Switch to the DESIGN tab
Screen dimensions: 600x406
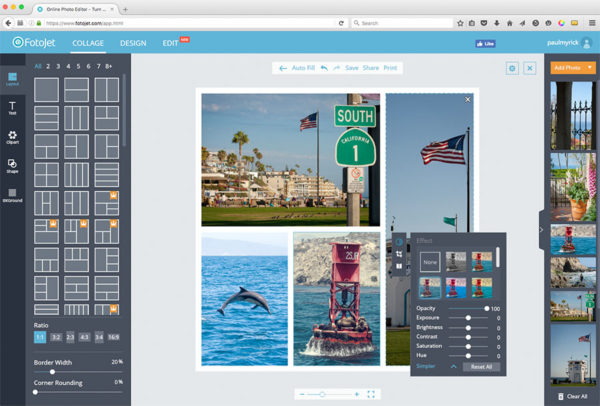click(x=133, y=43)
